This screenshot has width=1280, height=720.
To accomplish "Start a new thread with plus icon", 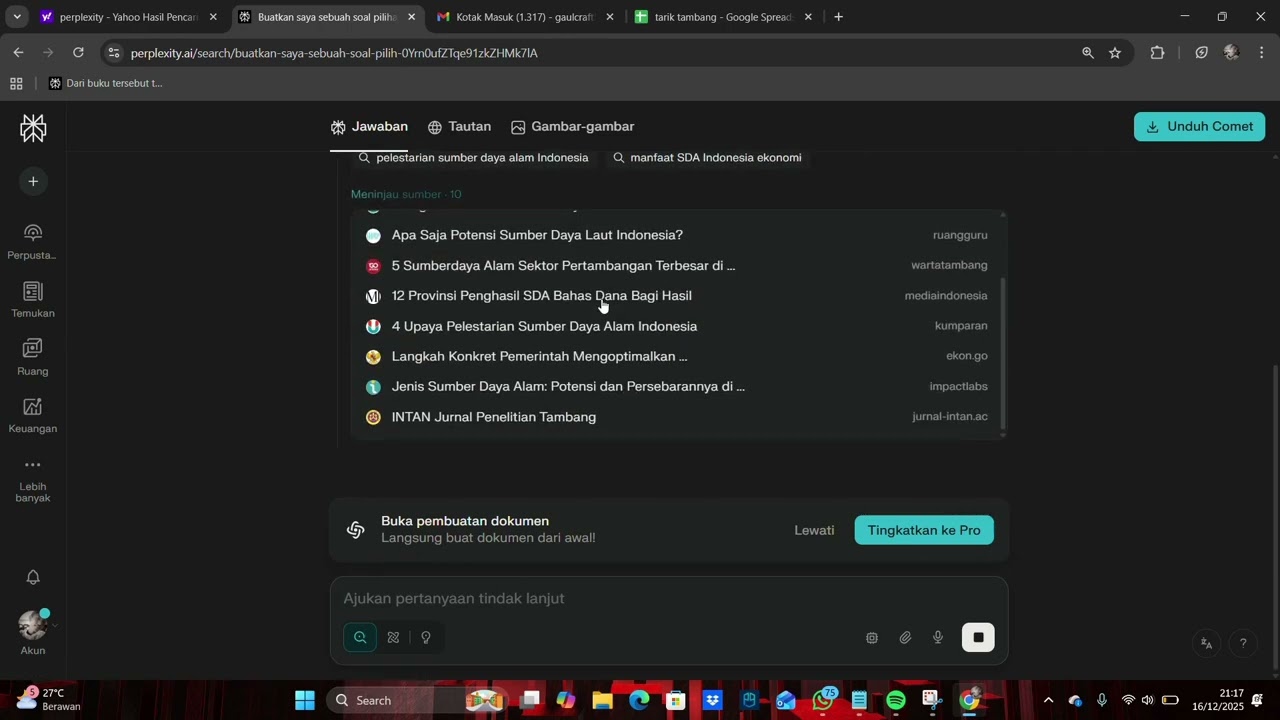I will [33, 181].
